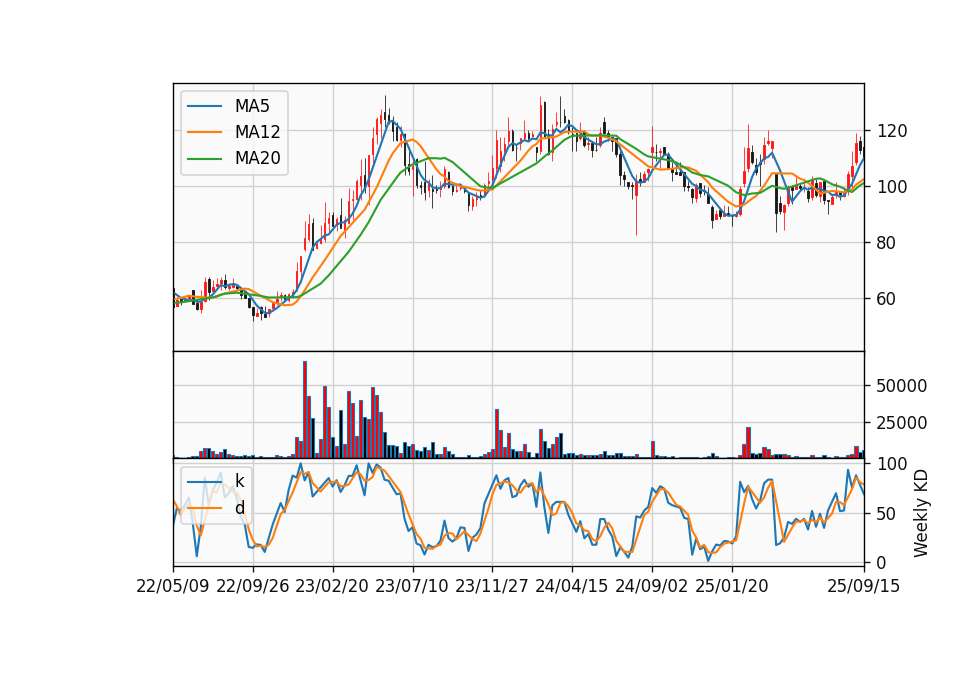Click the 23/07/10 date tick label

point(412,586)
